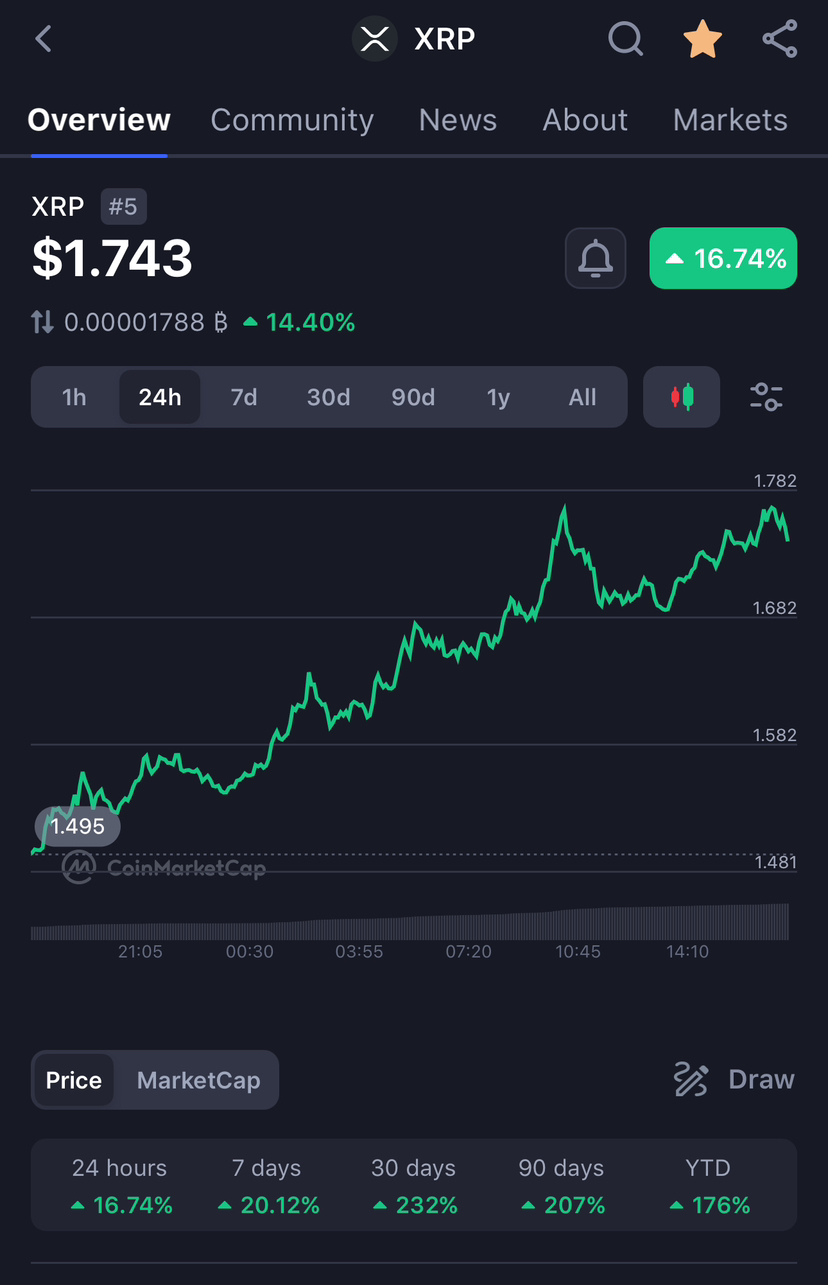Select the All time range
Image resolution: width=828 pixels, height=1285 pixels.
[582, 396]
